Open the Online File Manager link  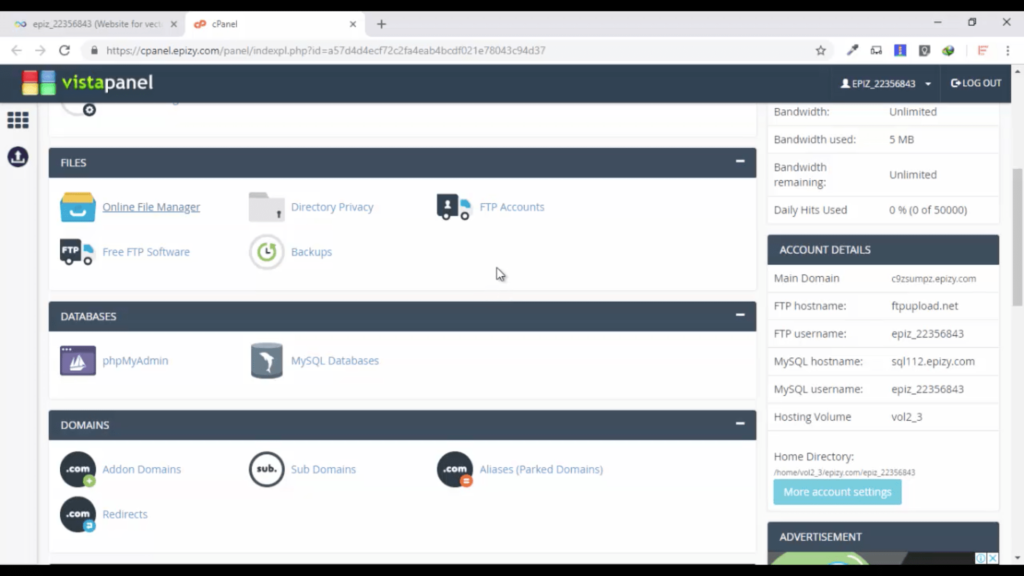(151, 207)
